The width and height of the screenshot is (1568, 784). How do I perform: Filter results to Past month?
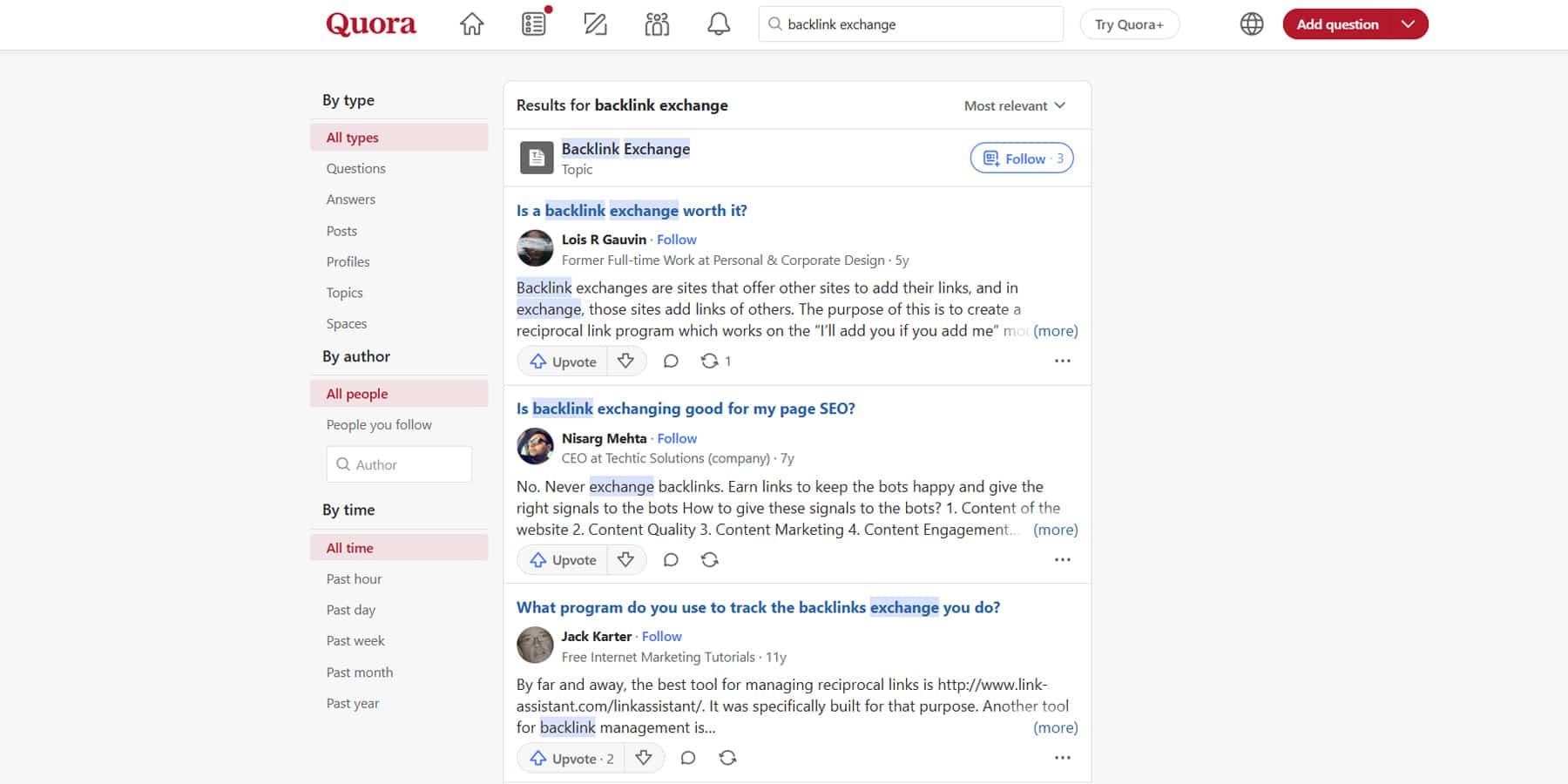click(359, 672)
